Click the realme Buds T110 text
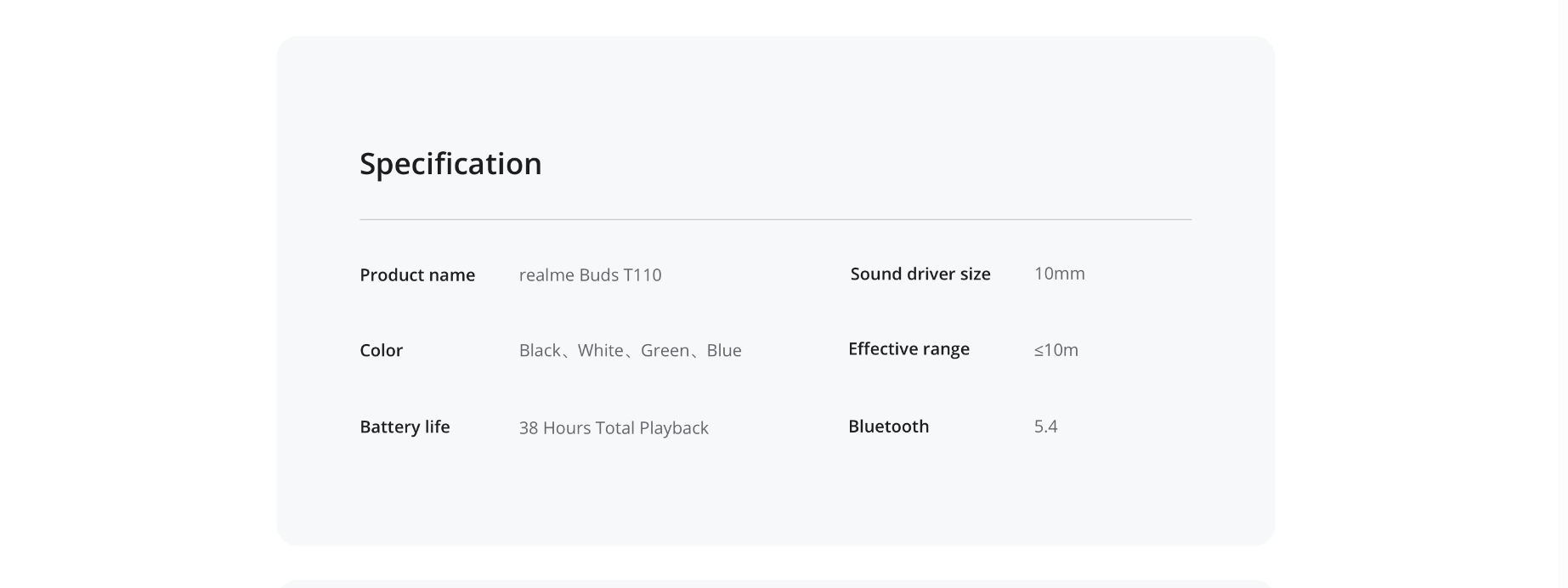 pyautogui.click(x=590, y=275)
